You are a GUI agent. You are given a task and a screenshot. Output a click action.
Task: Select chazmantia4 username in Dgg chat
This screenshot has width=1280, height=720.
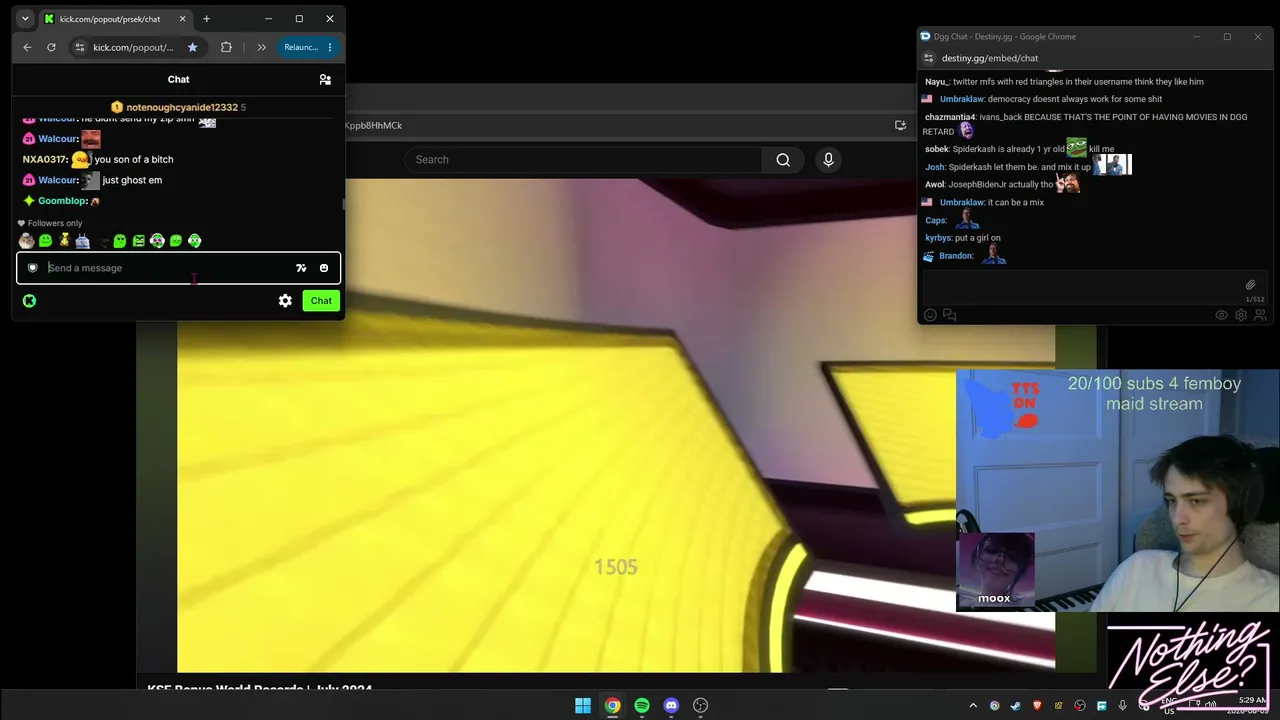tap(949, 117)
